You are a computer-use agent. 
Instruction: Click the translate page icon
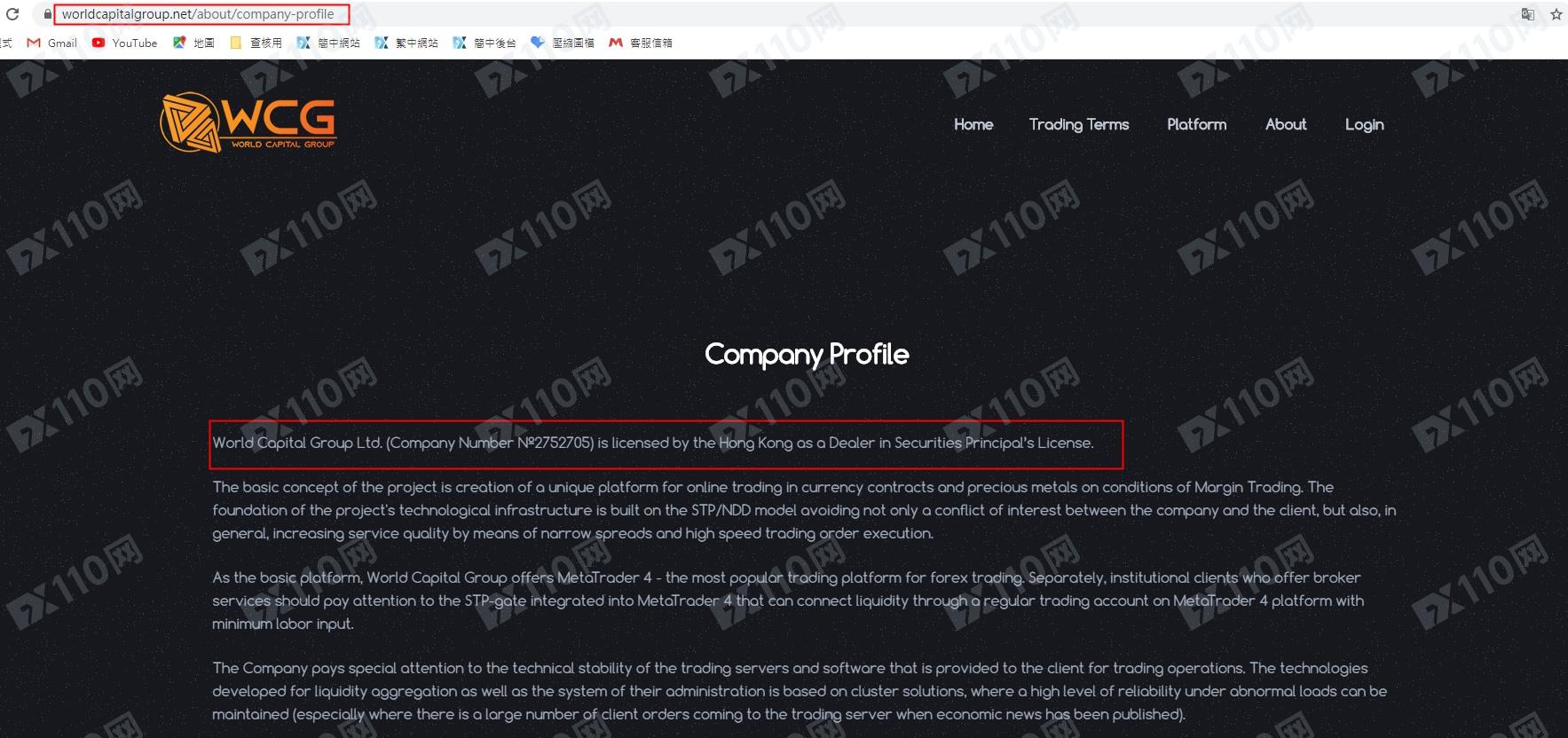point(1528,14)
